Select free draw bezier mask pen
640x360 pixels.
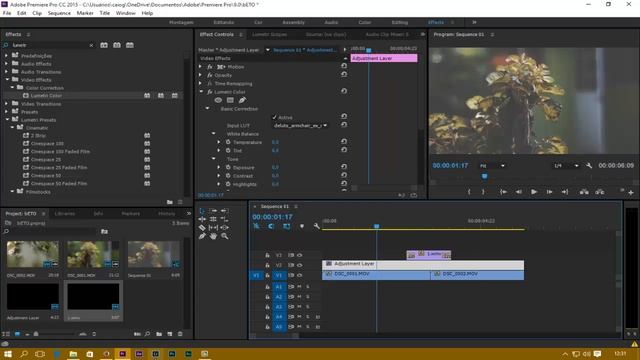click(242, 100)
